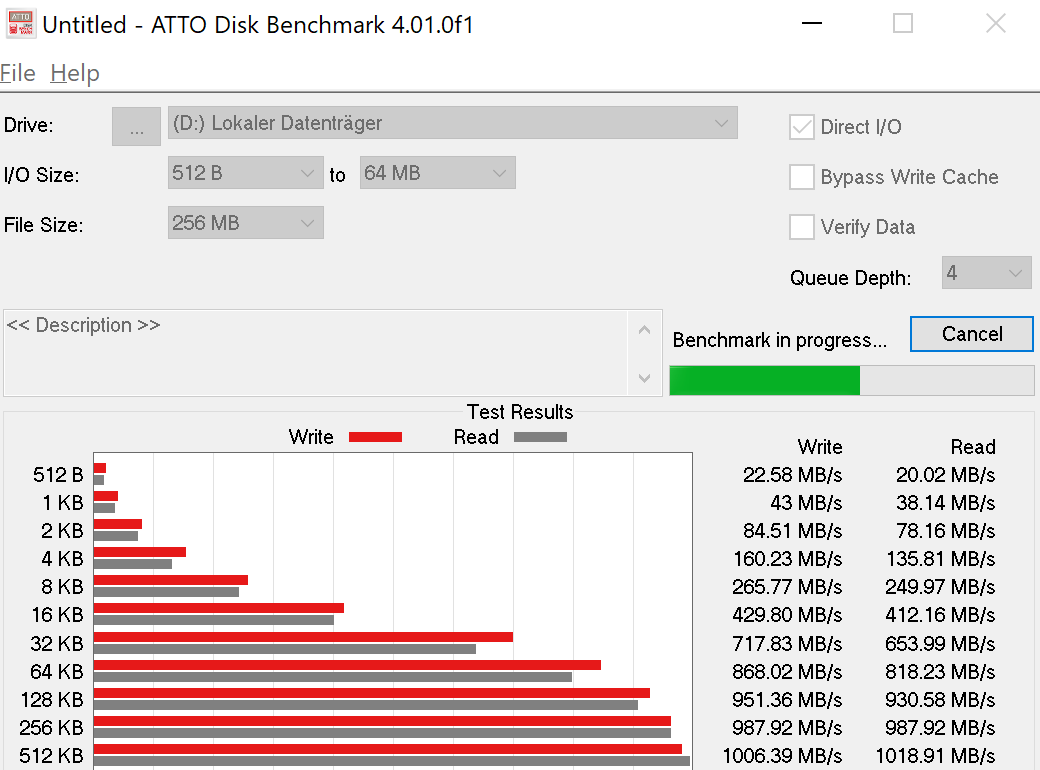This screenshot has height=770, width=1040.
Task: Enable Bypass Write Cache checkbox
Action: (801, 177)
